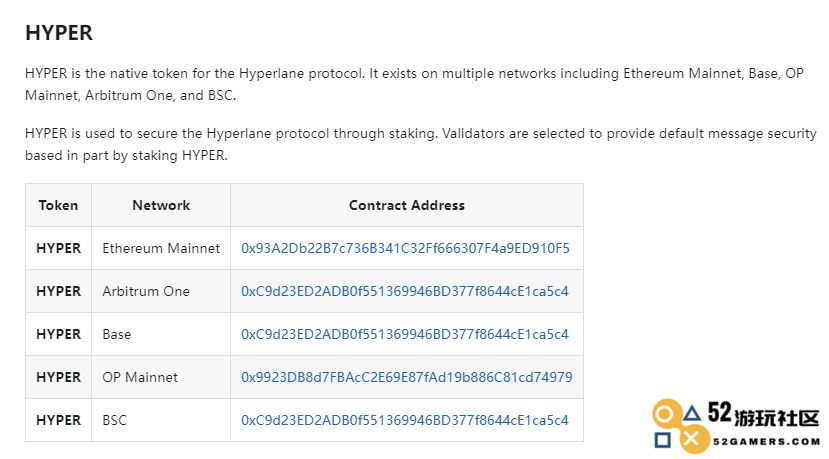Click the Token column header
This screenshot has height=459, width=829.
(58, 205)
